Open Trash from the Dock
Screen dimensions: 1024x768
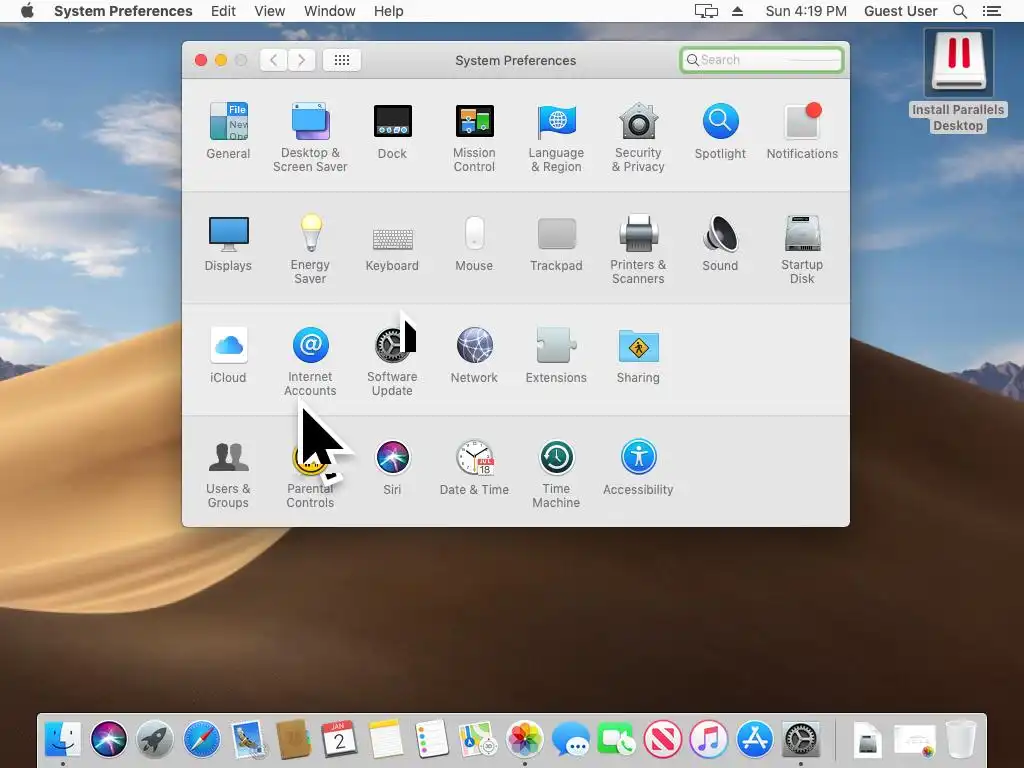961,739
